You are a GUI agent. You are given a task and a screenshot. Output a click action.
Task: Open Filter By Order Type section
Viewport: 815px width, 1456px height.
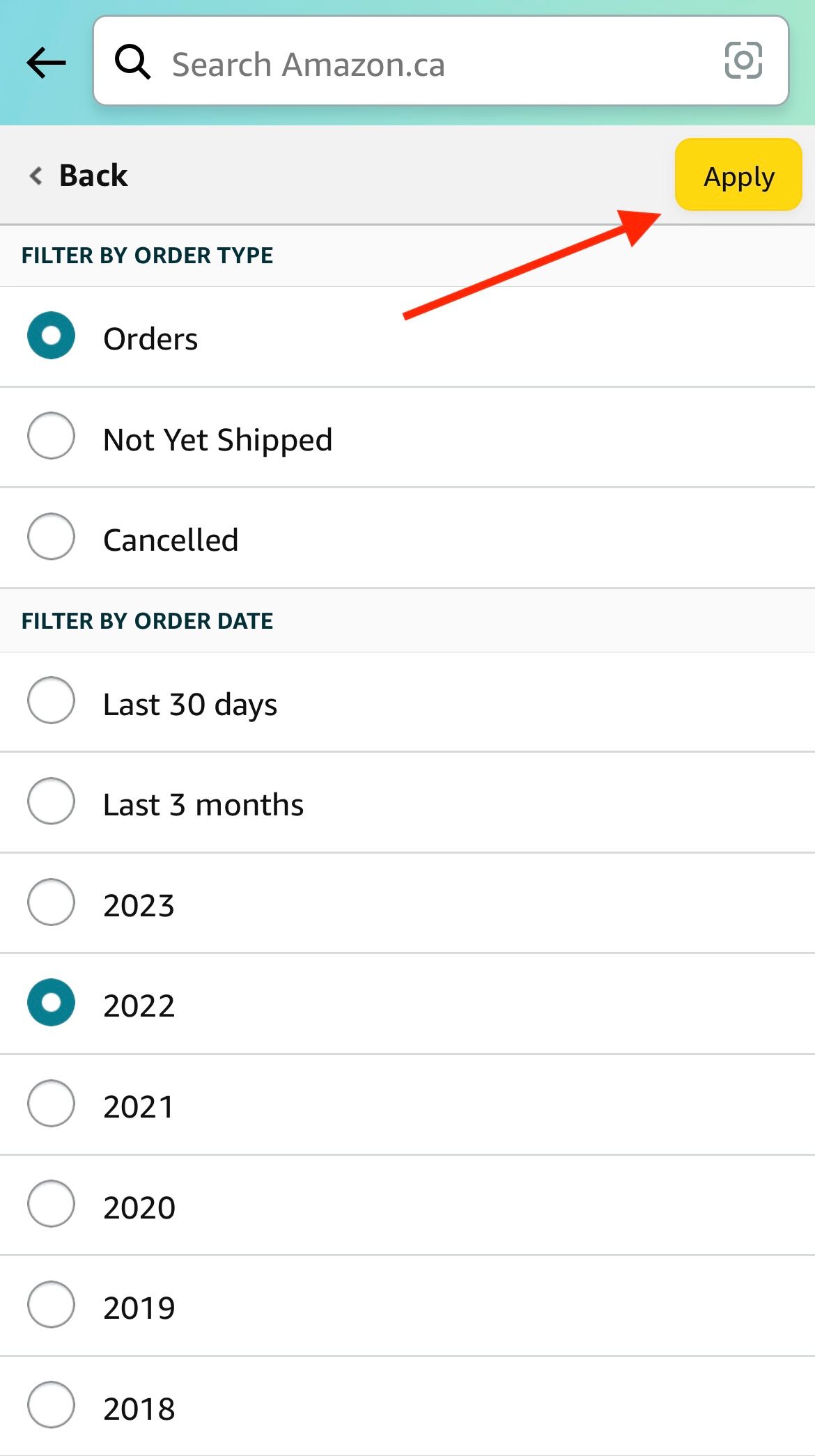pyautogui.click(x=148, y=255)
